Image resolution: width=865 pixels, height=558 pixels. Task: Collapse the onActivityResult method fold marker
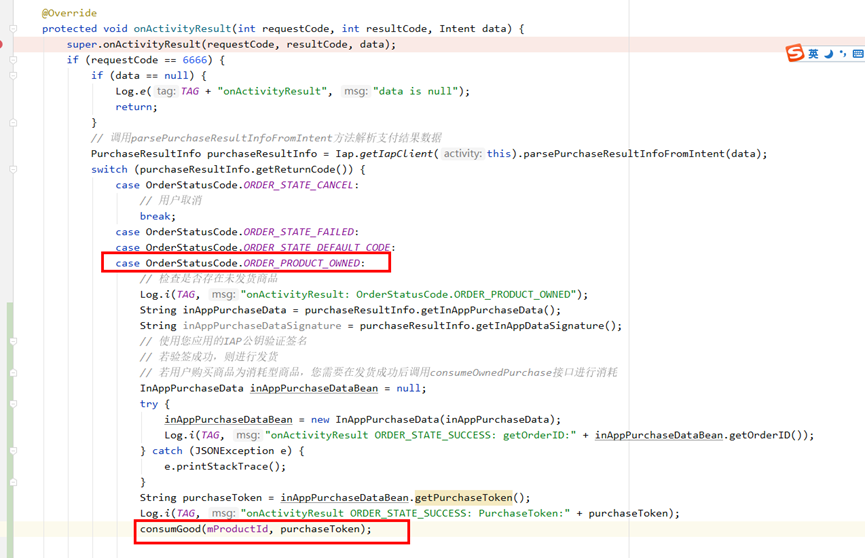(13, 29)
